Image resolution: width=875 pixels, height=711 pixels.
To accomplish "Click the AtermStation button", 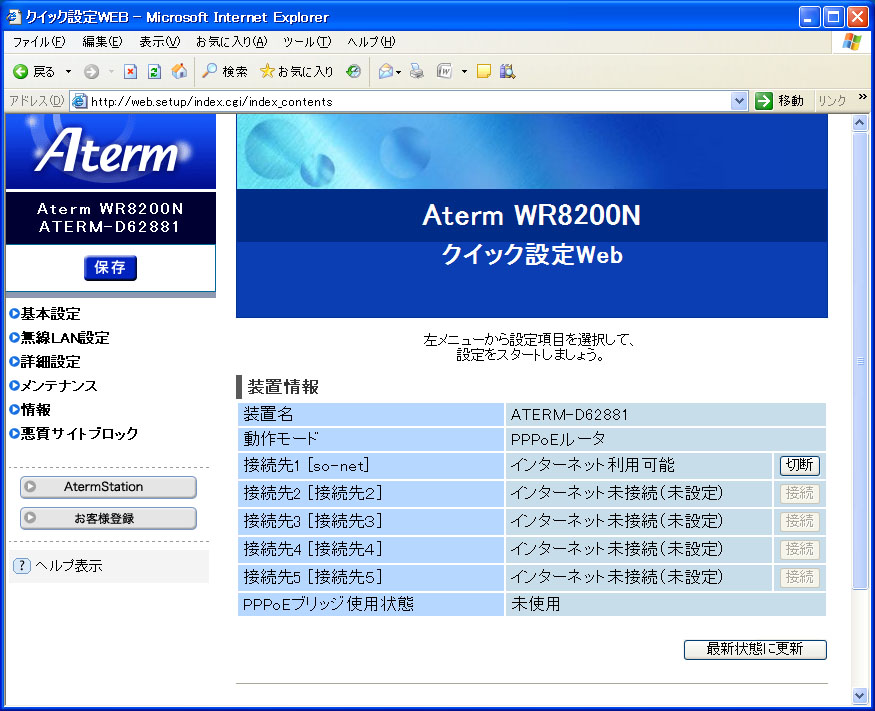I will pyautogui.click(x=108, y=487).
